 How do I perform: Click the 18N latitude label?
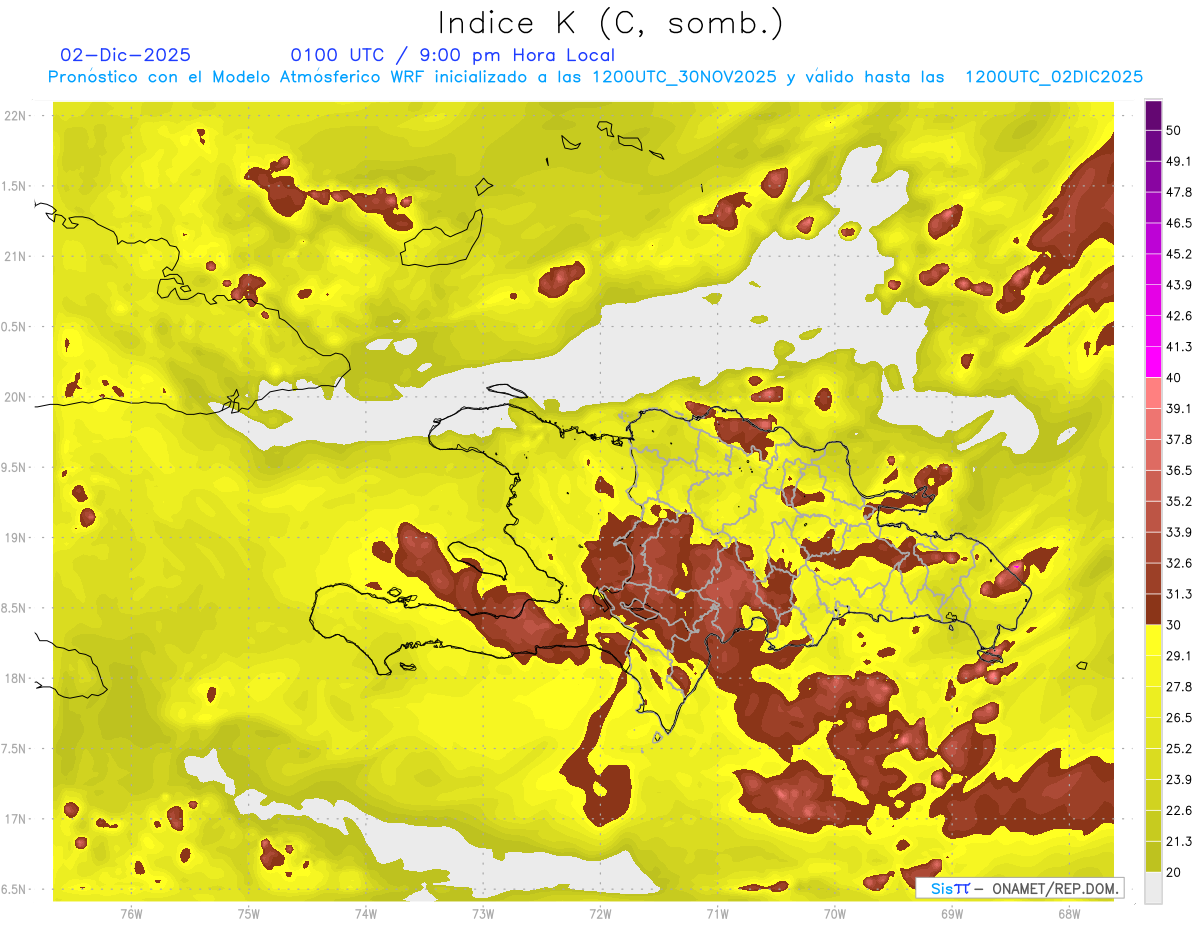pos(16,678)
